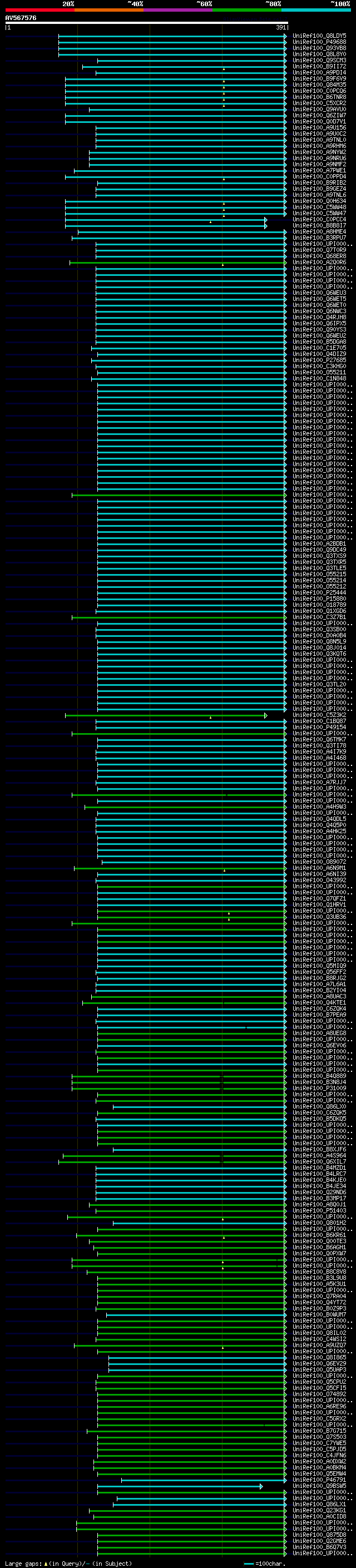
Task: Select hit UniRef100_Q4KTE1
Action: (x=319, y=1002)
